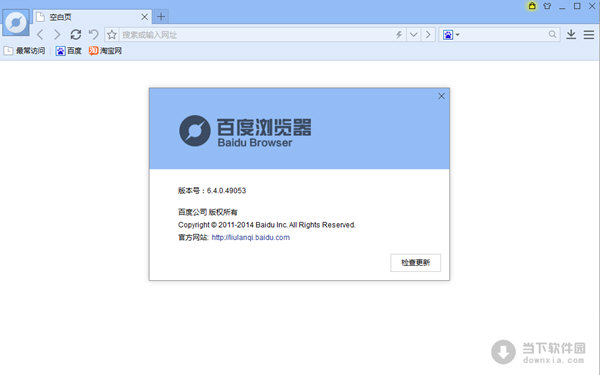Click the undo closed tab icon
This screenshot has width=600, height=375.
pyautogui.click(x=93, y=35)
